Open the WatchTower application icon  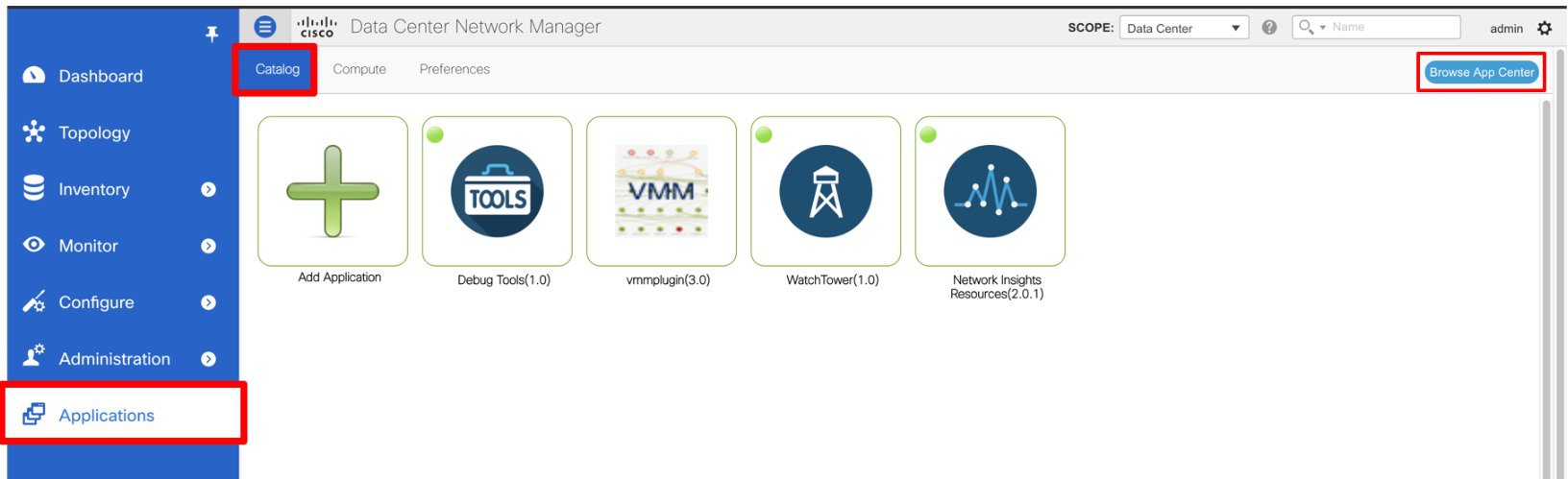(825, 192)
